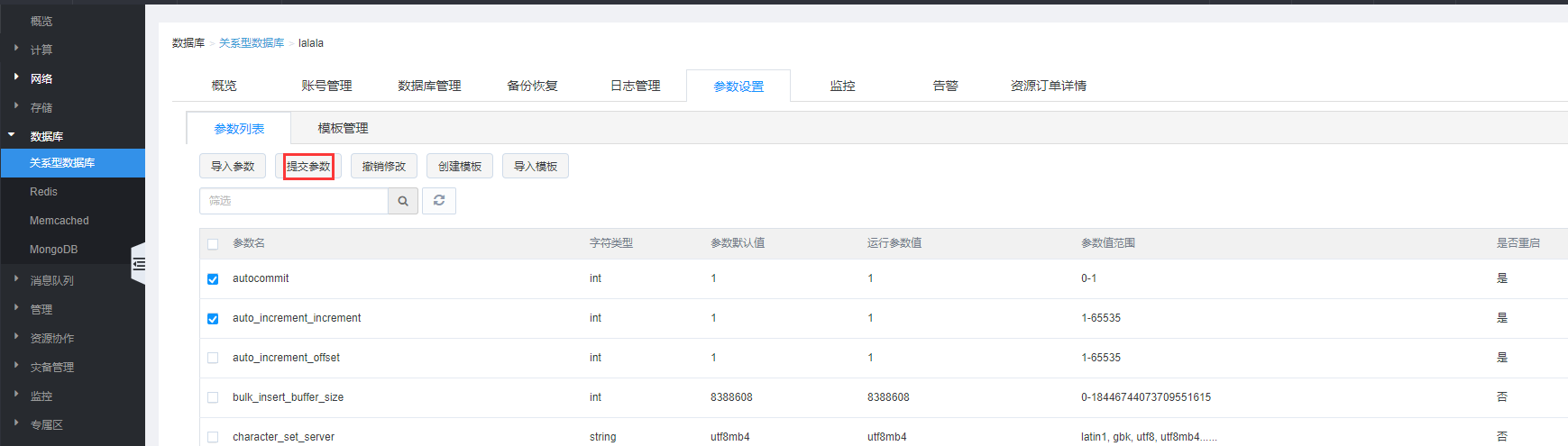Switch to the 概览 tab

[x=224, y=86]
